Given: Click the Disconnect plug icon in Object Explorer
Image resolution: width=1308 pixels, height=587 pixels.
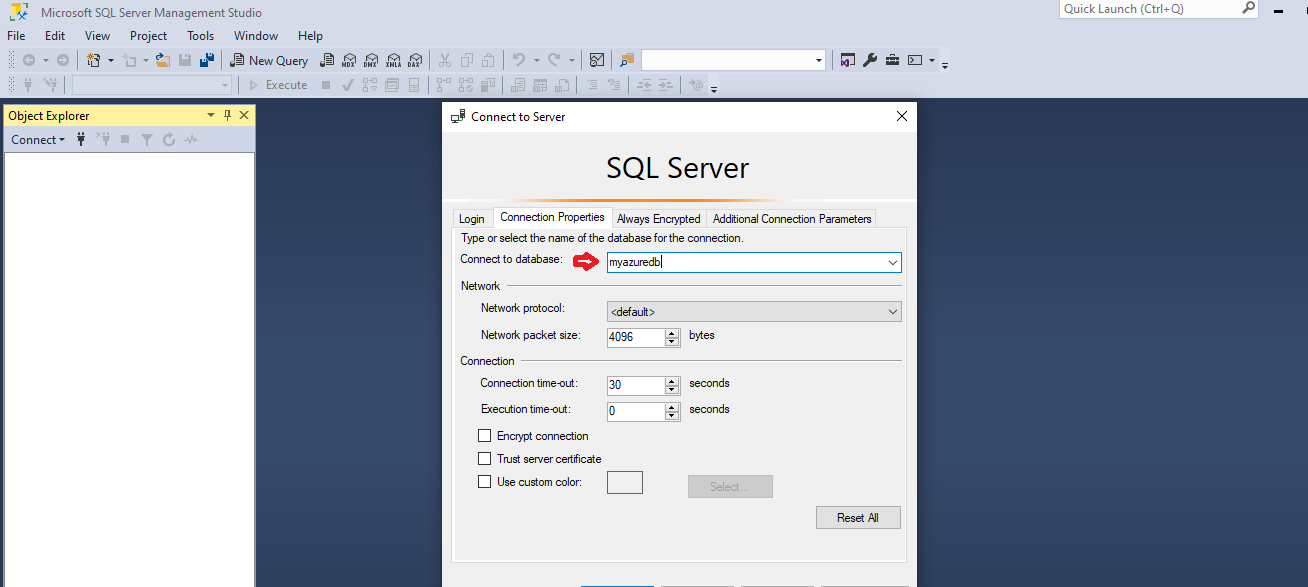Looking at the screenshot, I should point(103,140).
